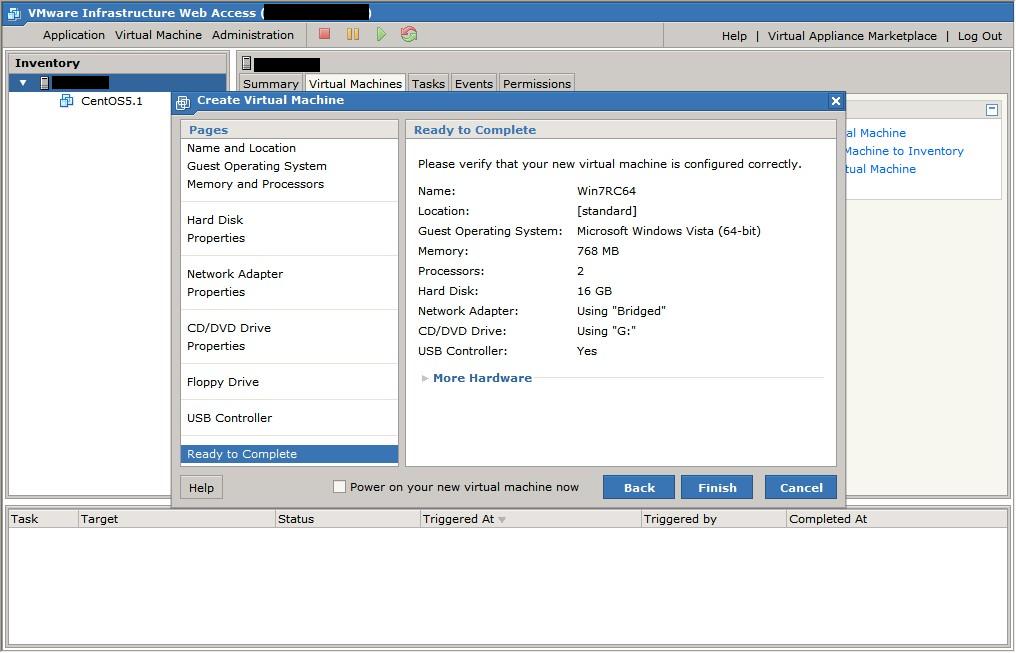Click the host icon above the tabs

[246, 63]
